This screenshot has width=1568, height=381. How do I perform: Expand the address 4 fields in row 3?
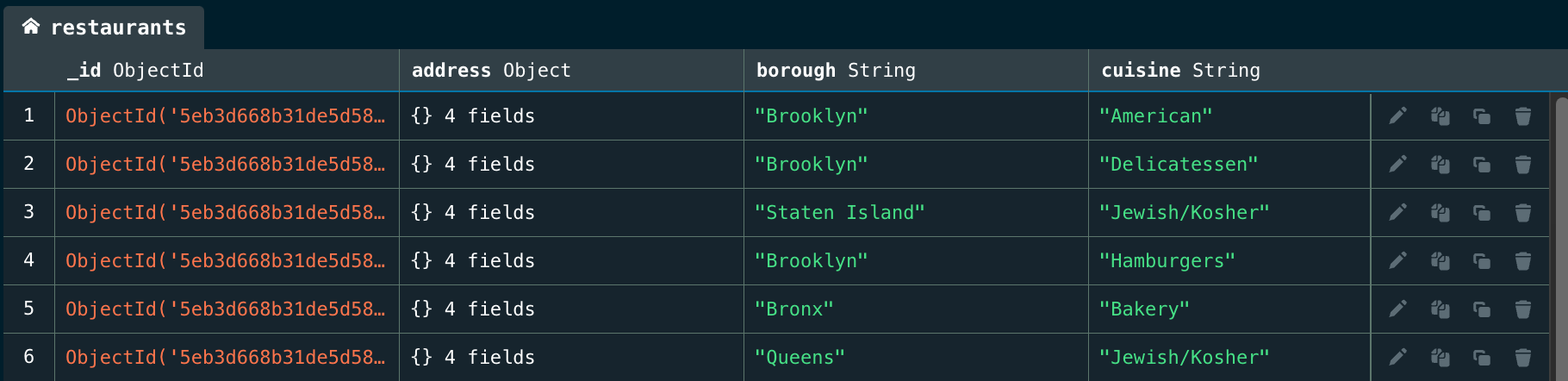(x=473, y=212)
